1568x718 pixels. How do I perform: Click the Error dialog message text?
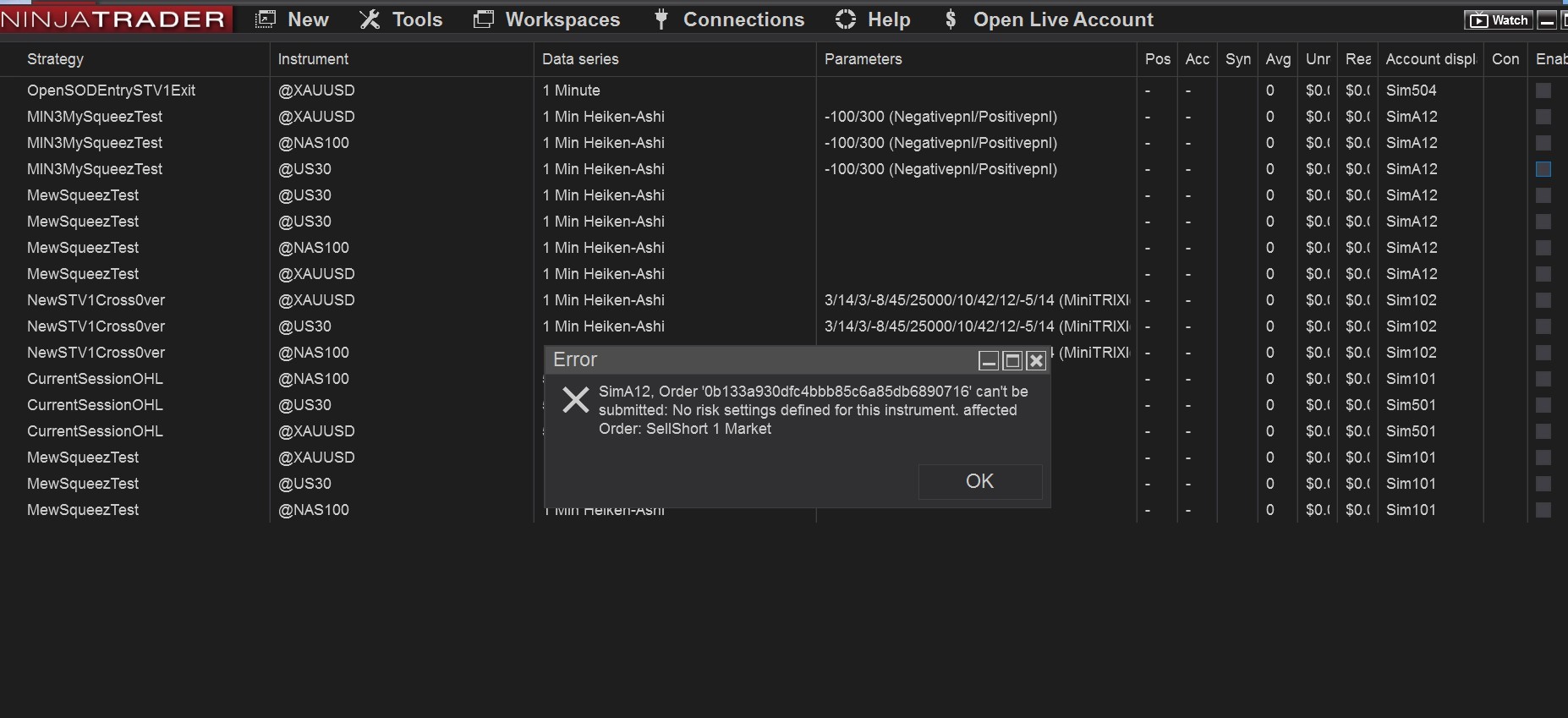(x=814, y=410)
